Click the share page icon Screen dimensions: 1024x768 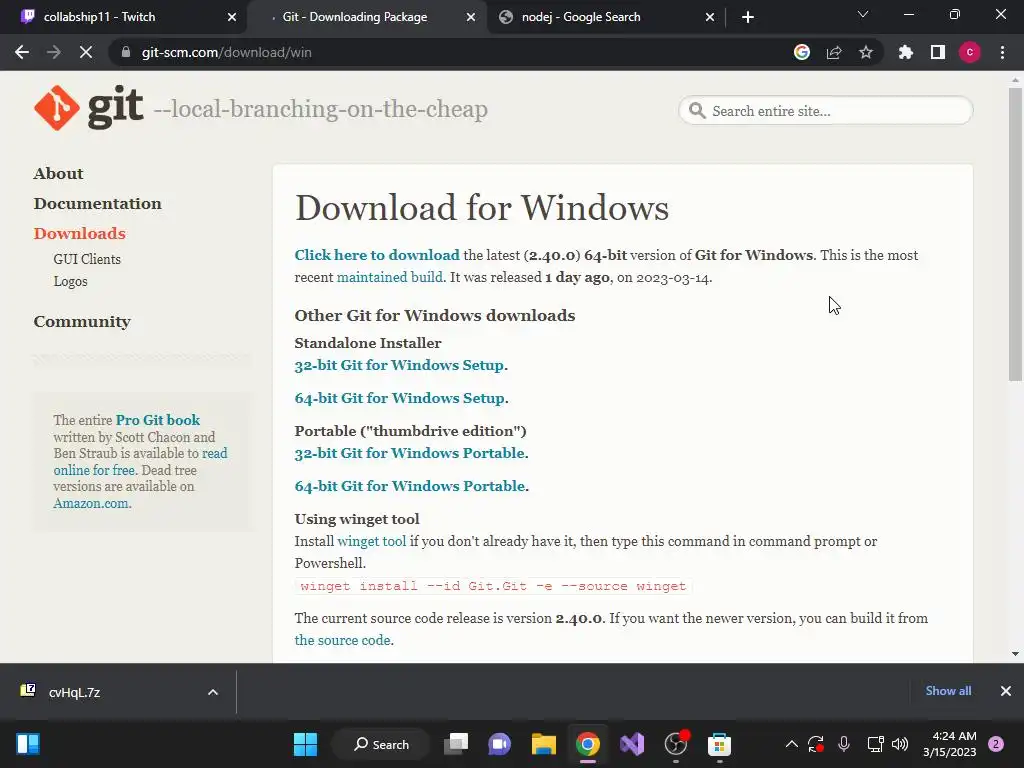tap(834, 52)
